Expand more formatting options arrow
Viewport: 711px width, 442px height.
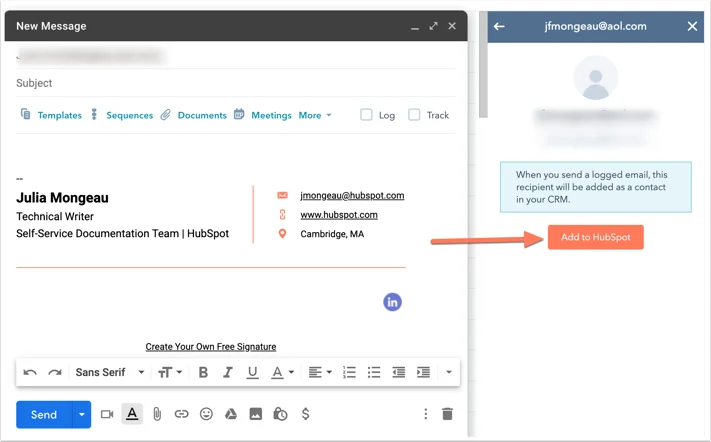pos(448,372)
